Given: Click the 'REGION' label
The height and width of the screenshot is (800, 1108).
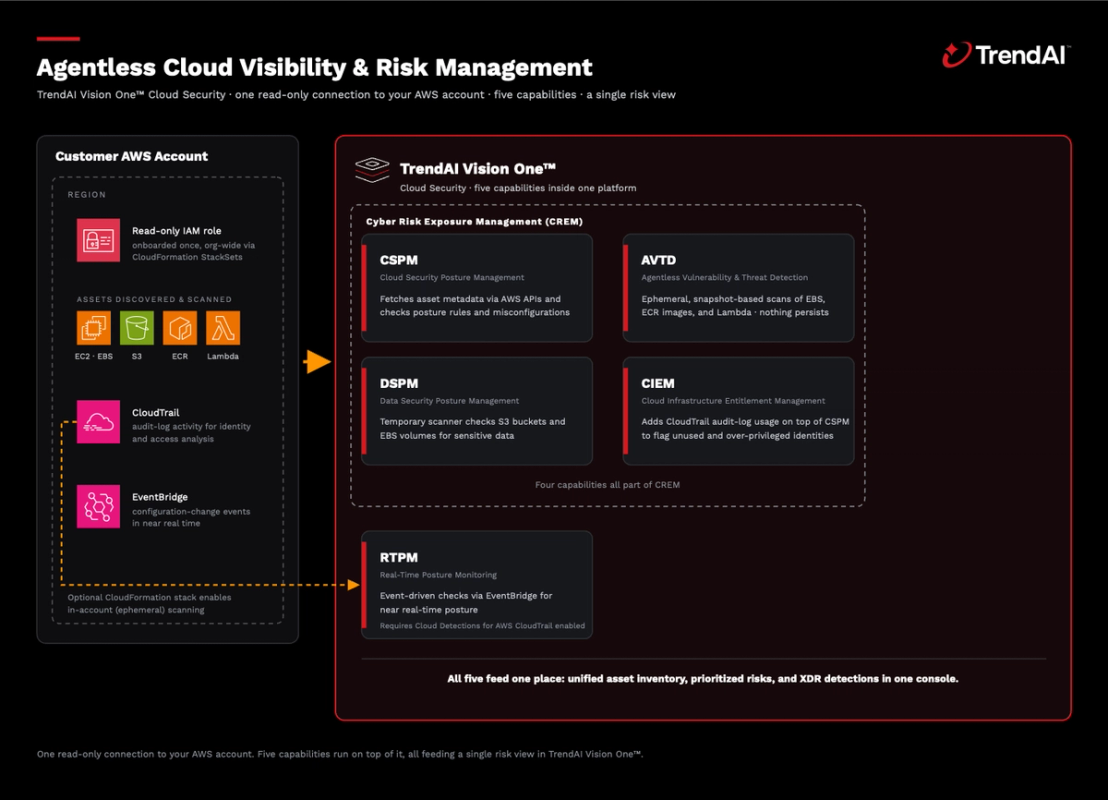Looking at the screenshot, I should coord(87,194).
